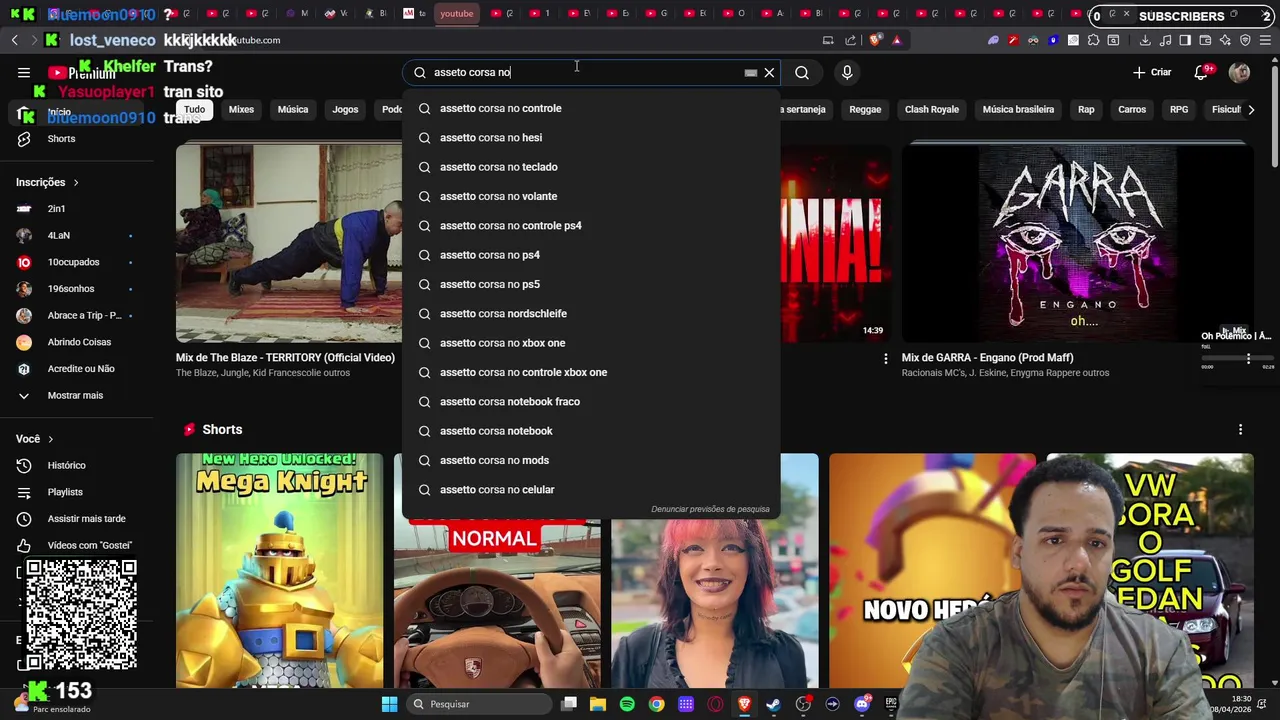The width and height of the screenshot is (1280, 720).
Task: Open the 196sonhos channel subscription
Action: (78, 289)
